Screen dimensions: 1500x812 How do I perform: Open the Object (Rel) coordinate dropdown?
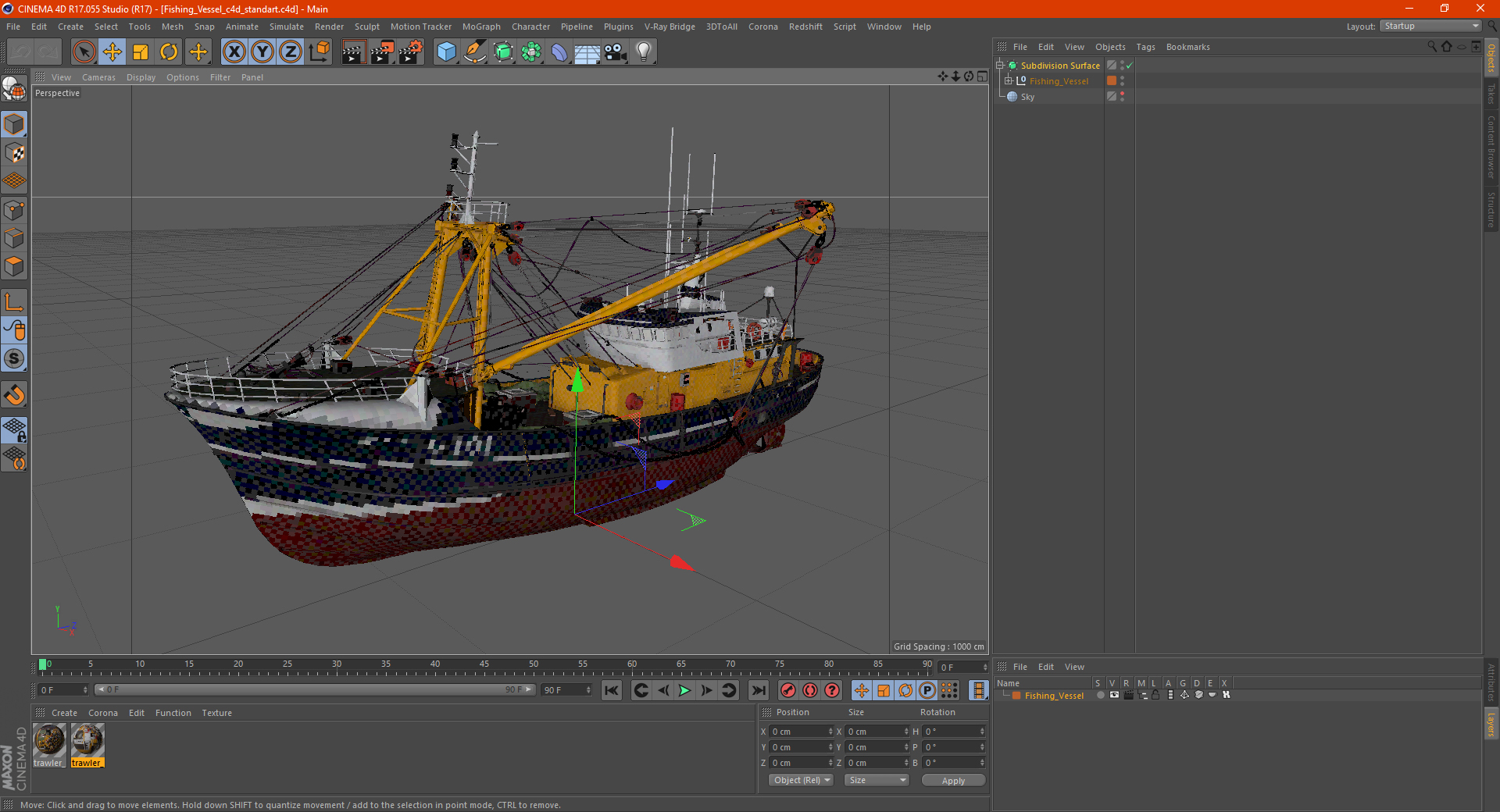pyautogui.click(x=802, y=780)
